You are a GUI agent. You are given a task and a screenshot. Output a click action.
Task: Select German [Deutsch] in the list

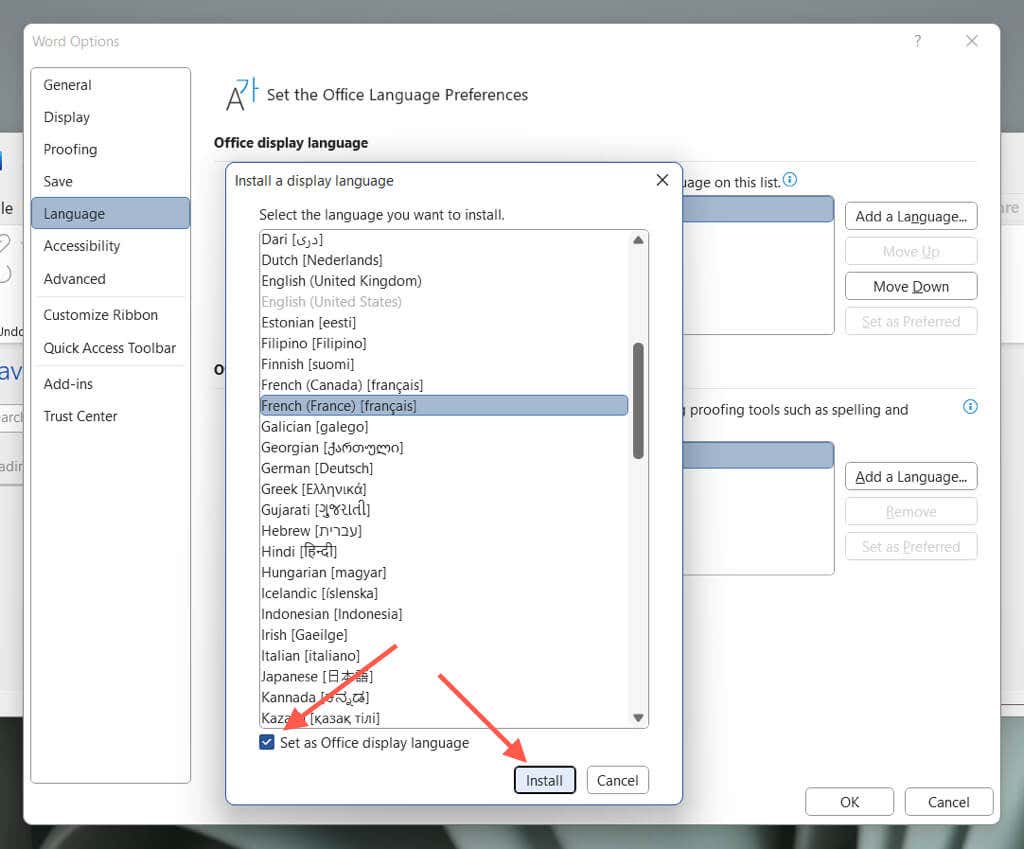[x=444, y=468]
